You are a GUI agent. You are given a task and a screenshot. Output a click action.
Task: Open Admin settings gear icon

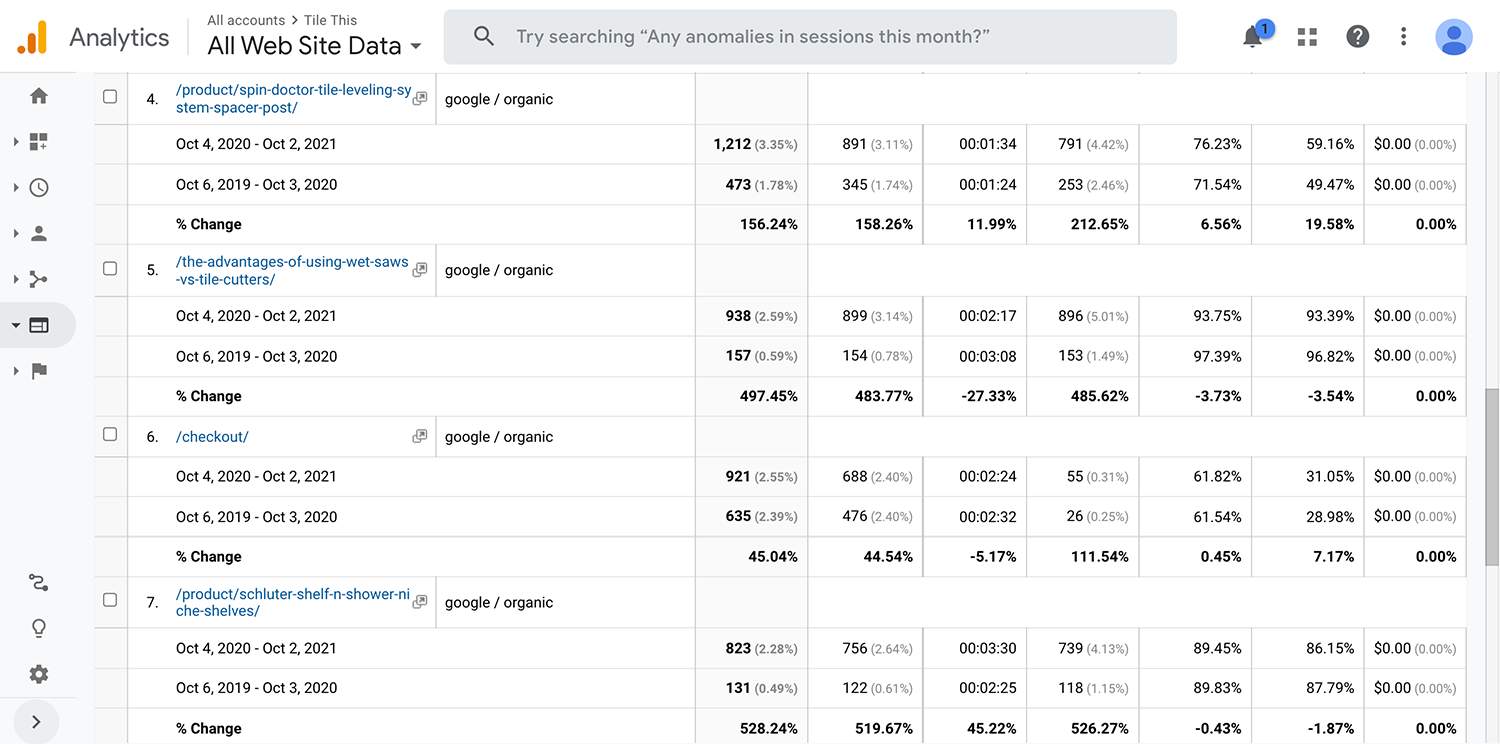(x=39, y=674)
